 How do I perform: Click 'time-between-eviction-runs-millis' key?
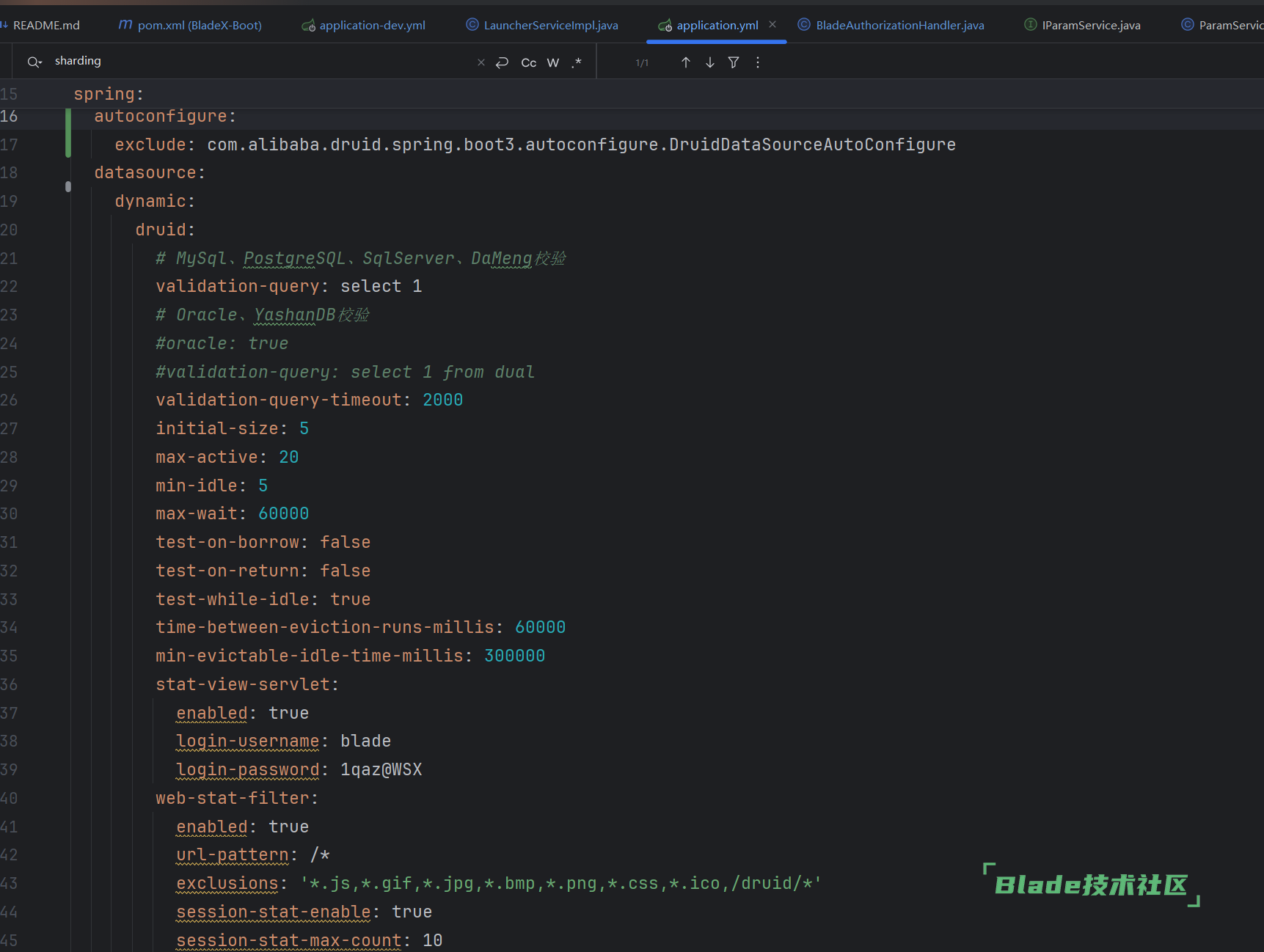(x=324, y=627)
